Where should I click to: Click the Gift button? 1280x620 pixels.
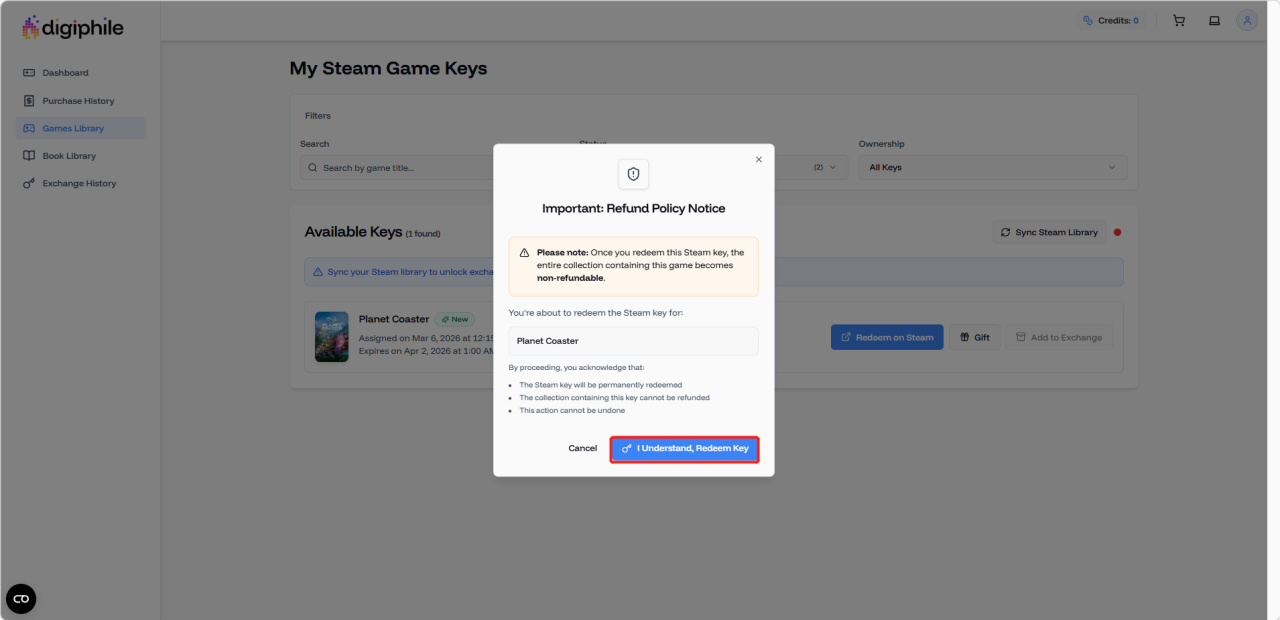point(974,337)
